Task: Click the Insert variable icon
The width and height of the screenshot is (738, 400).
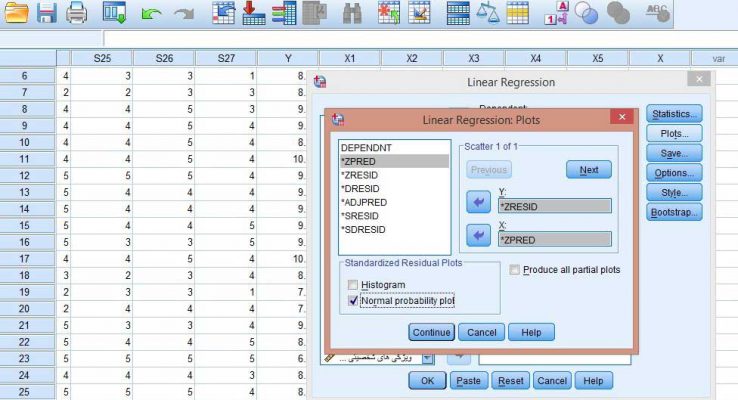Action: click(x=419, y=13)
